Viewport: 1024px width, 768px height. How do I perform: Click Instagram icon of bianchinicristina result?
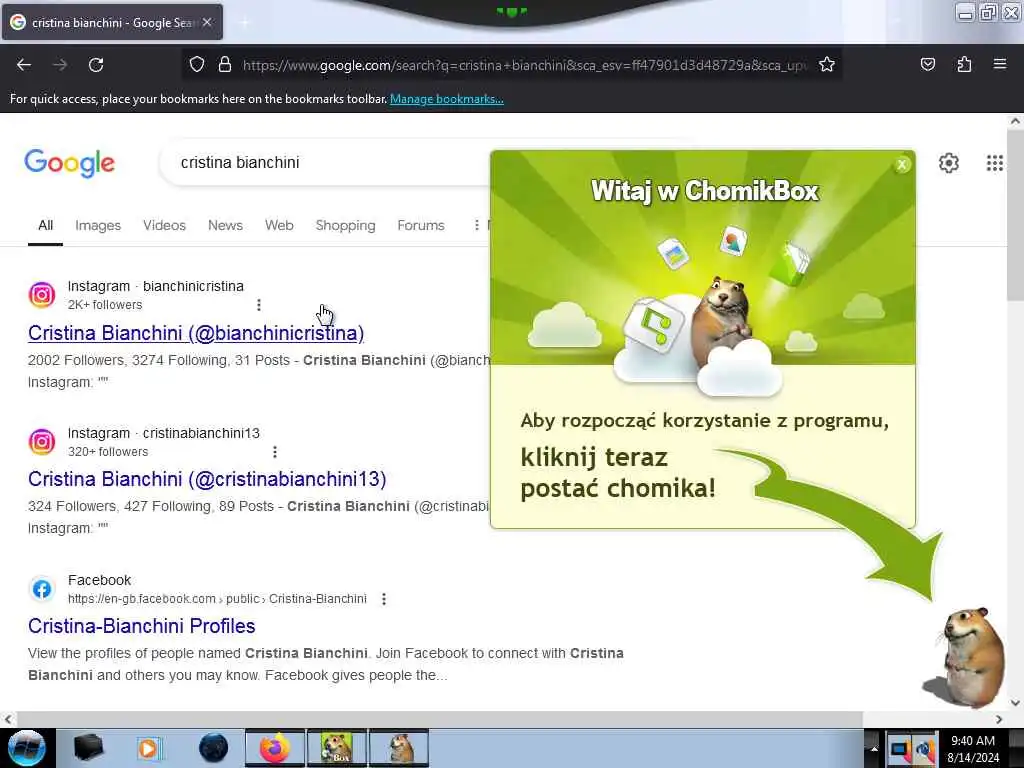pos(42,295)
